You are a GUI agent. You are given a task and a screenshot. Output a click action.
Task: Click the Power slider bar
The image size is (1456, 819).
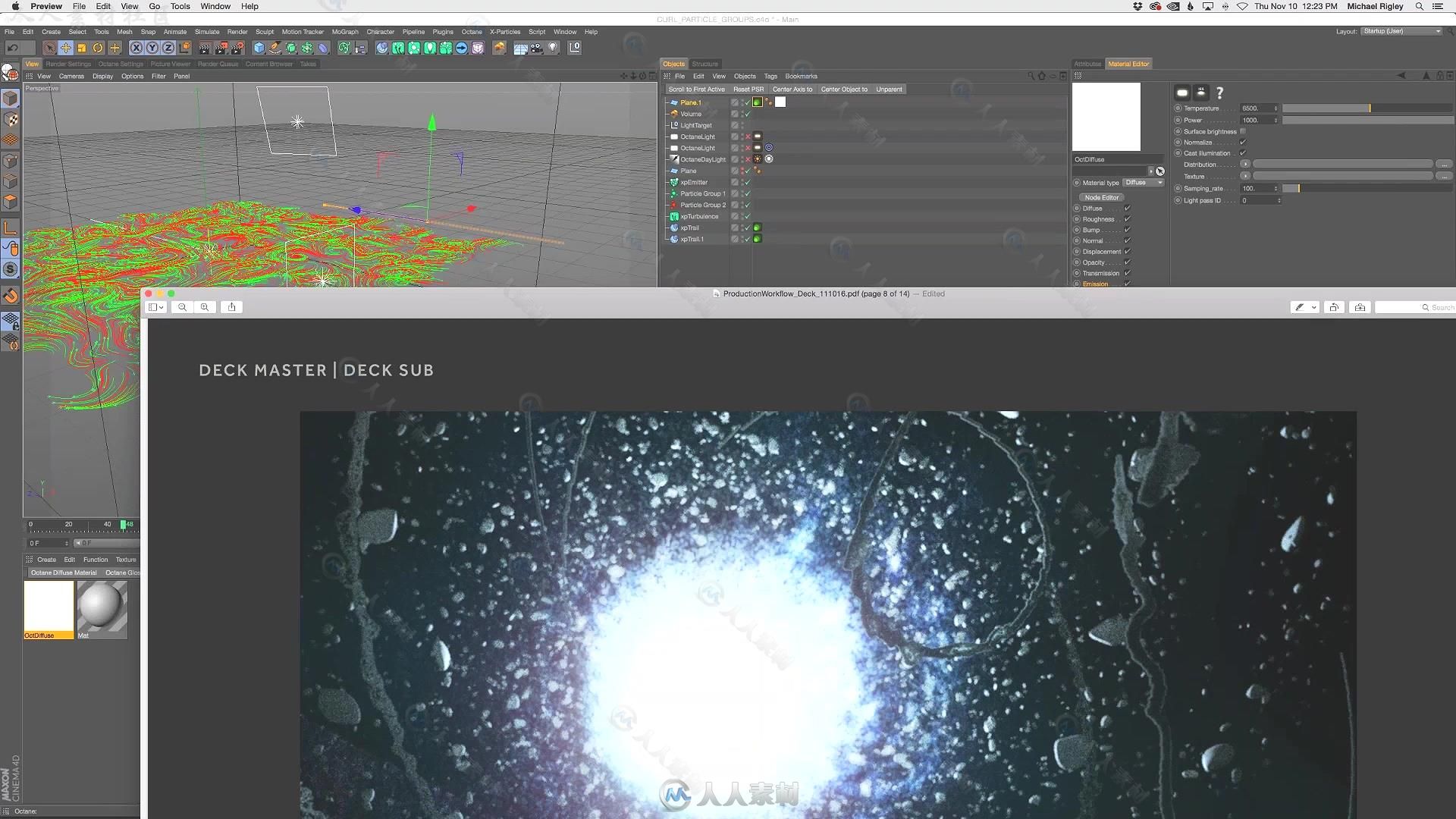click(x=1367, y=120)
